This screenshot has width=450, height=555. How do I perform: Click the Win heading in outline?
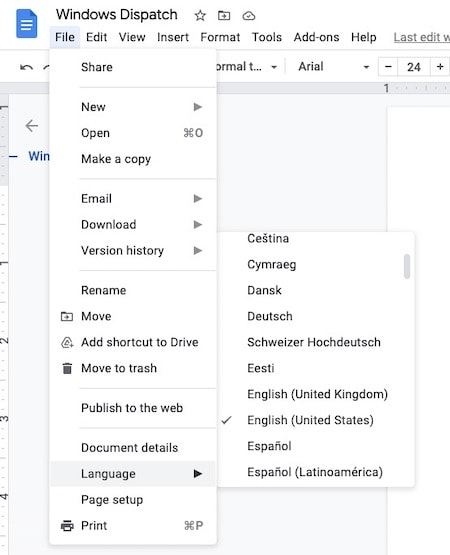click(x=39, y=156)
